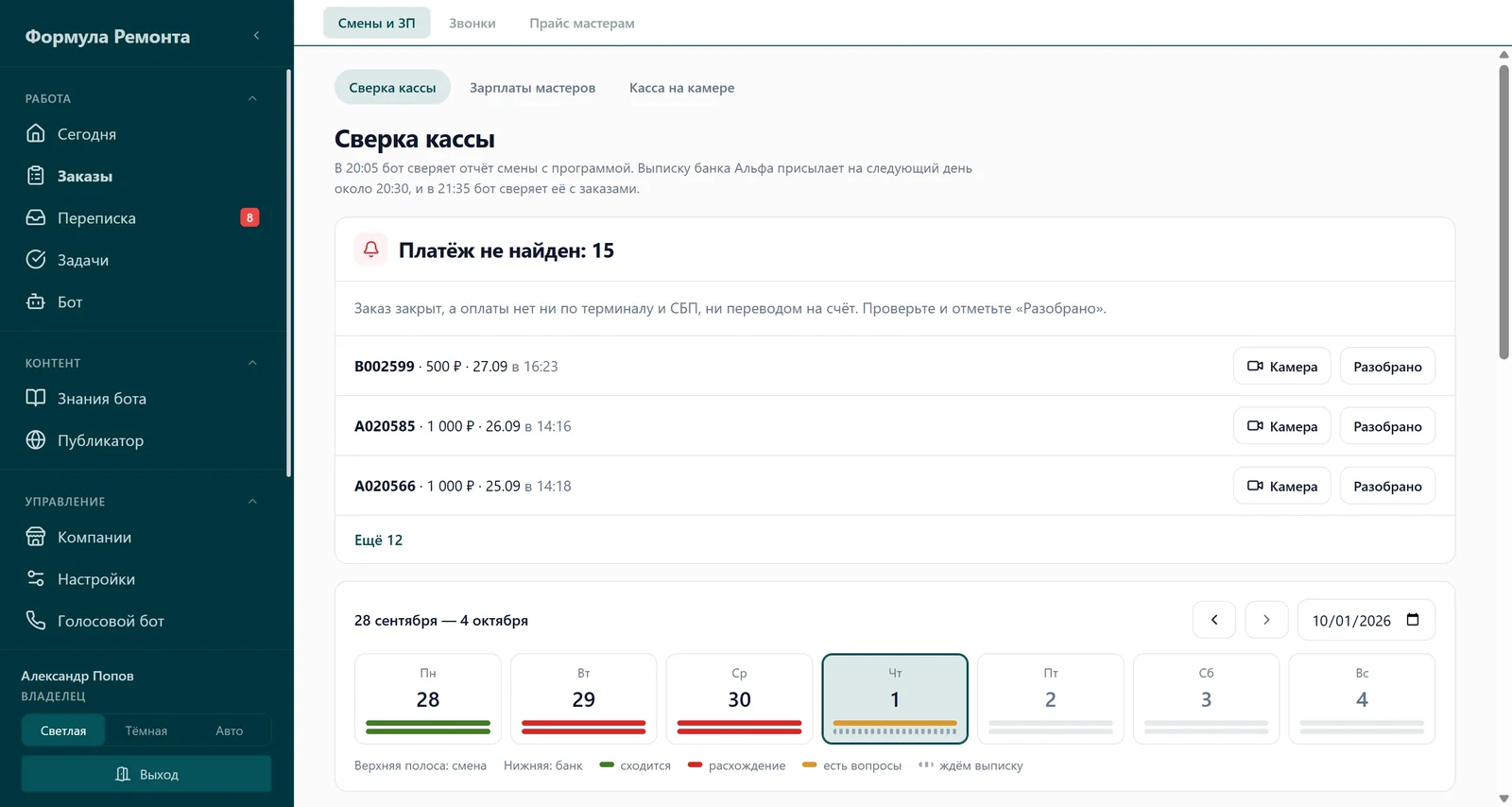
Task: Open the Публикатор globe icon
Action: (x=36, y=439)
